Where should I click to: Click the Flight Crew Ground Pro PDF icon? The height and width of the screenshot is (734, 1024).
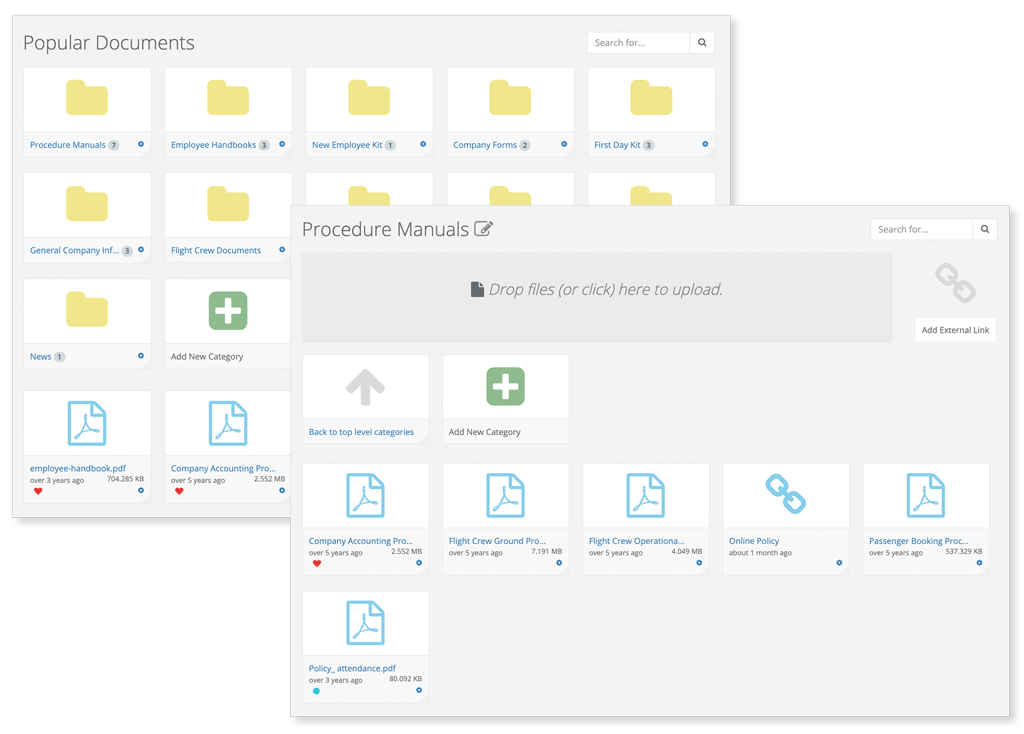pos(505,495)
